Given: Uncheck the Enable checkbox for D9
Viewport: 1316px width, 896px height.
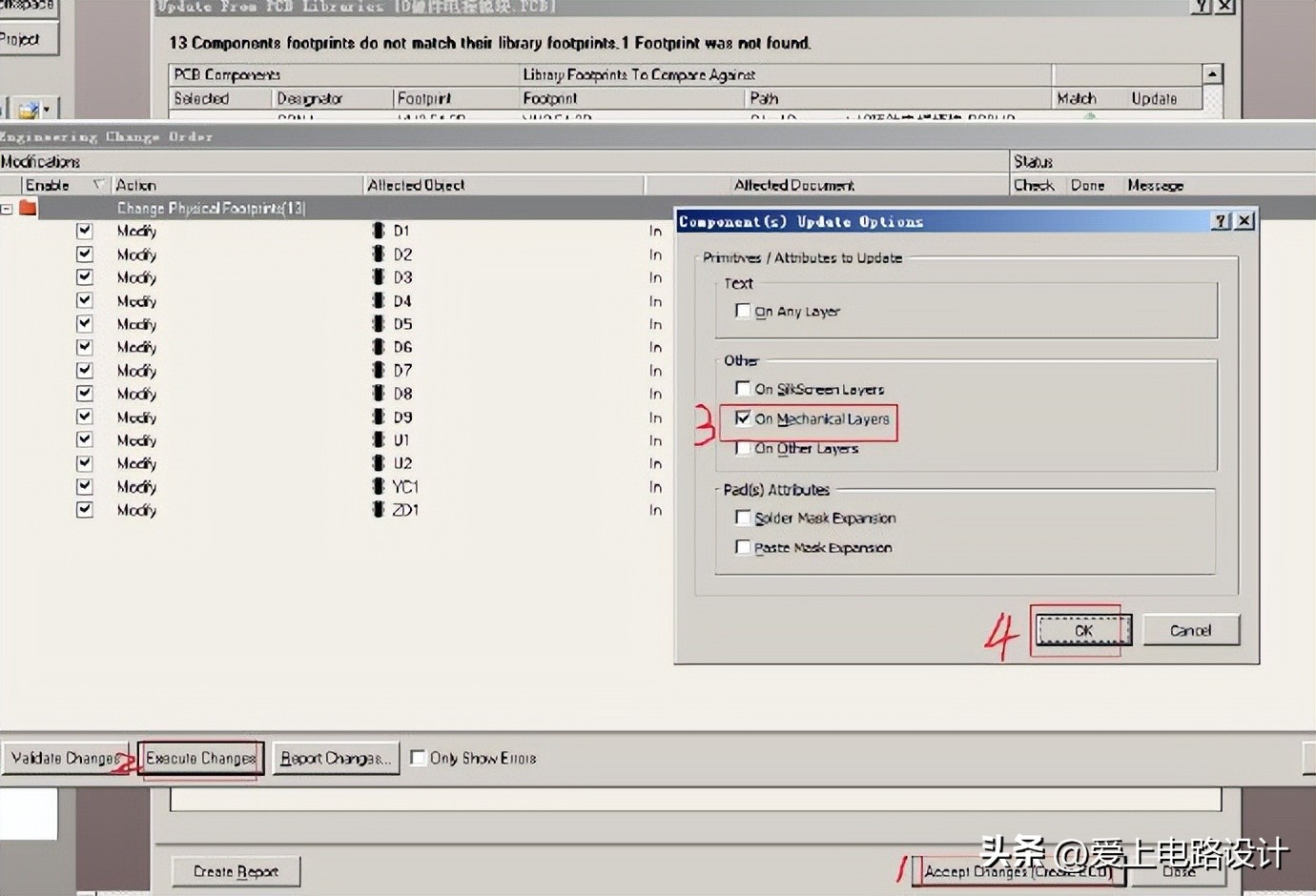Looking at the screenshot, I should click(x=85, y=417).
